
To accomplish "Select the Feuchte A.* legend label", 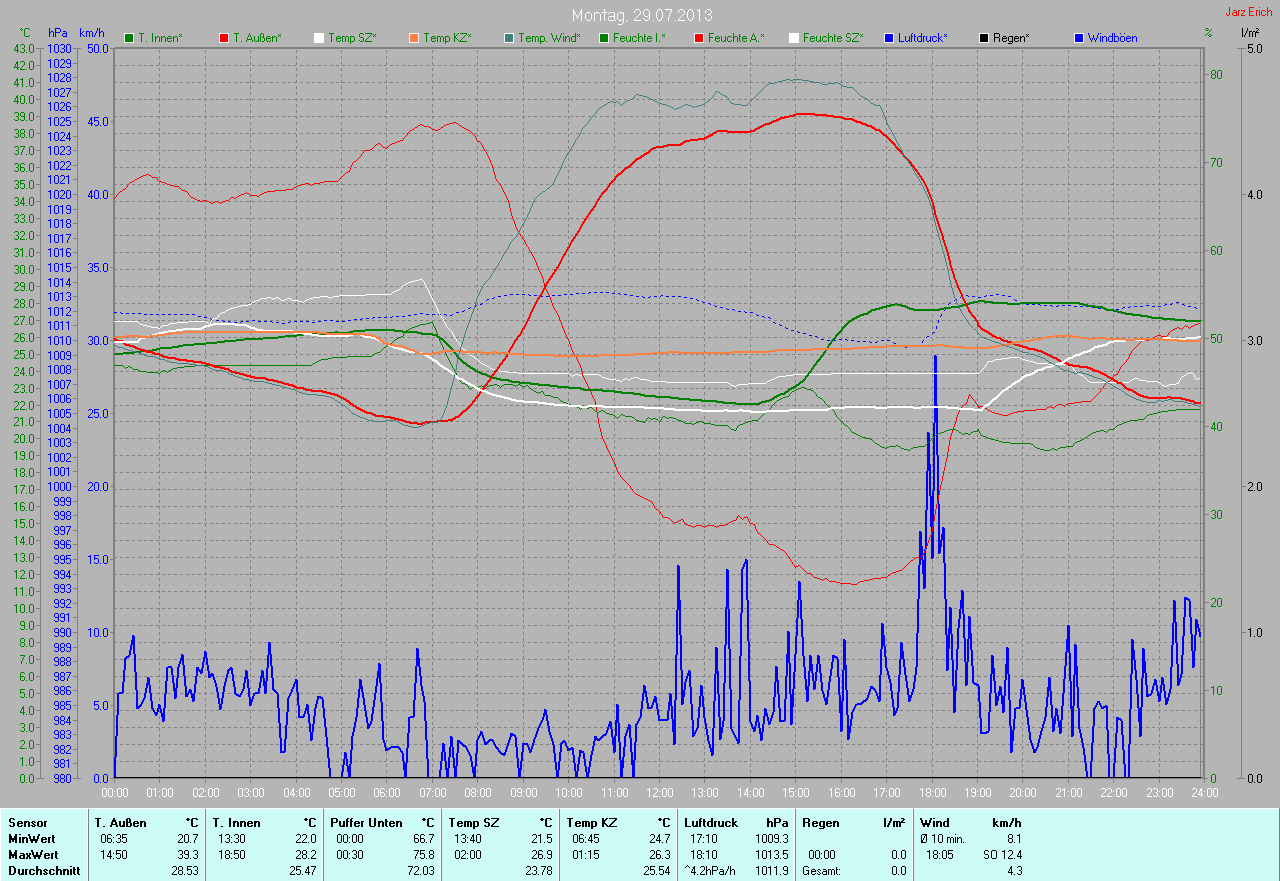I will click(x=735, y=38).
